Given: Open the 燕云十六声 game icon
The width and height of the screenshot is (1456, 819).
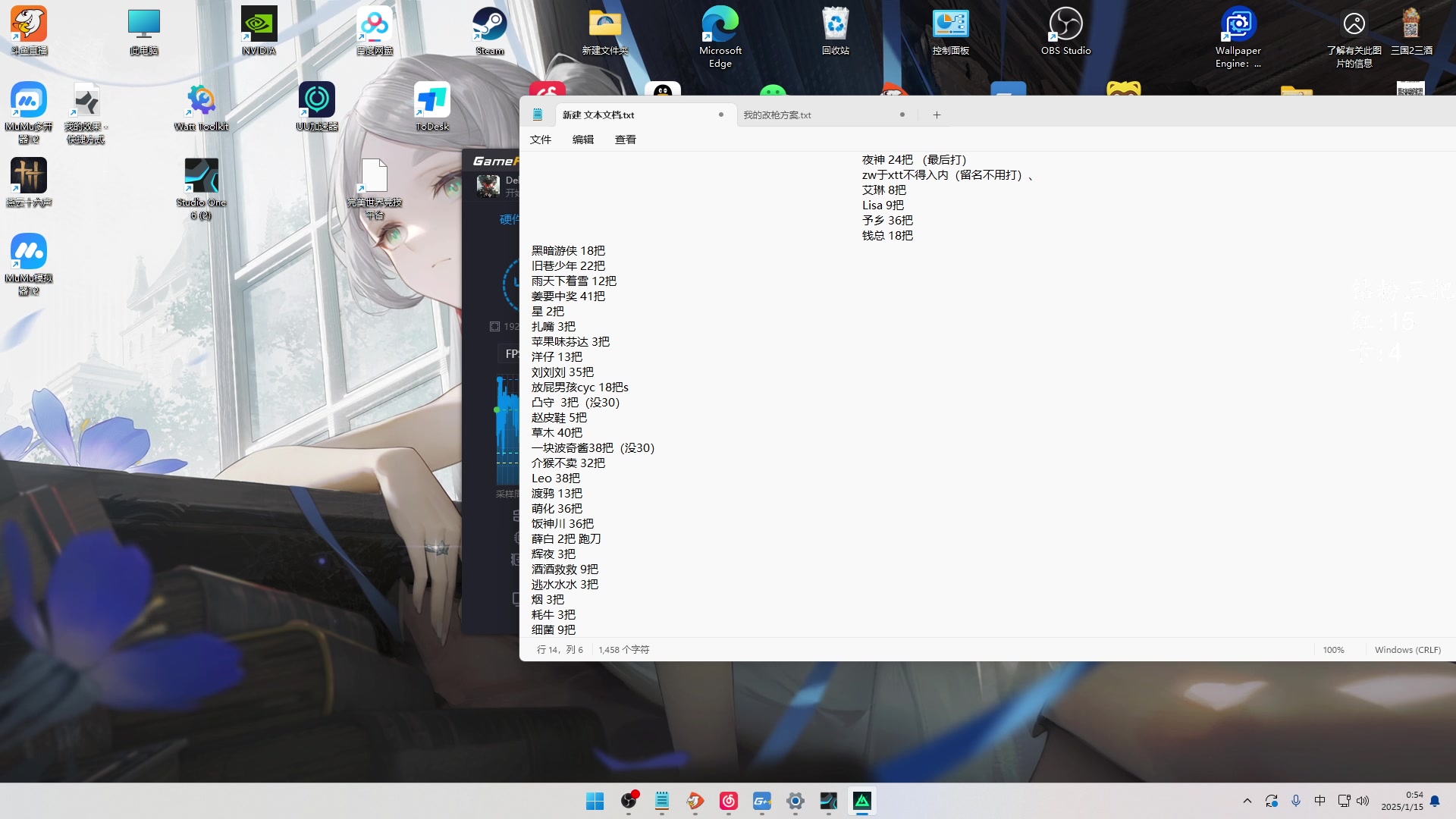Looking at the screenshot, I should coord(29,182).
